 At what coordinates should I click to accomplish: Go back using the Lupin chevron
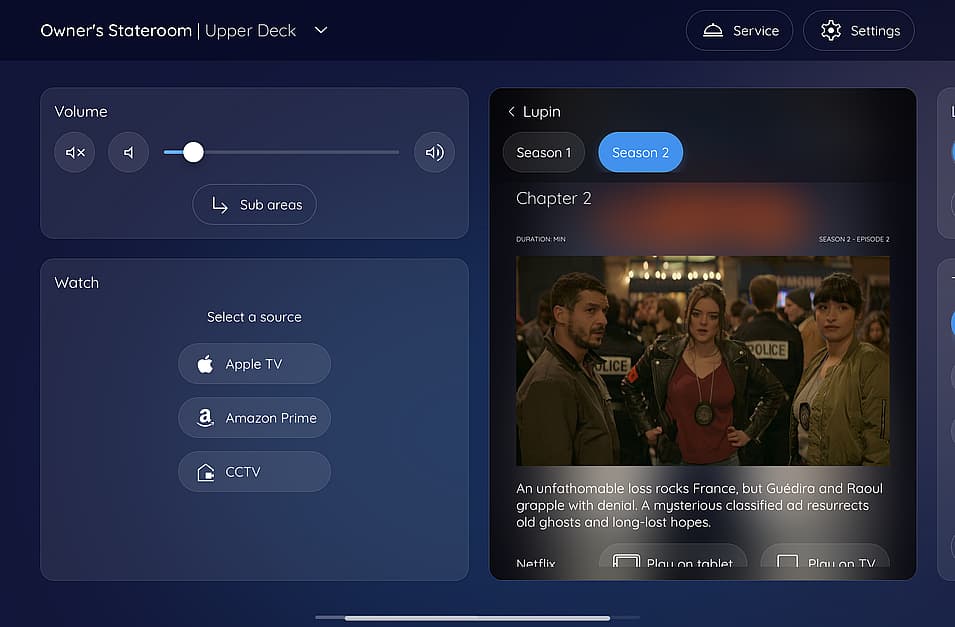pyautogui.click(x=512, y=112)
